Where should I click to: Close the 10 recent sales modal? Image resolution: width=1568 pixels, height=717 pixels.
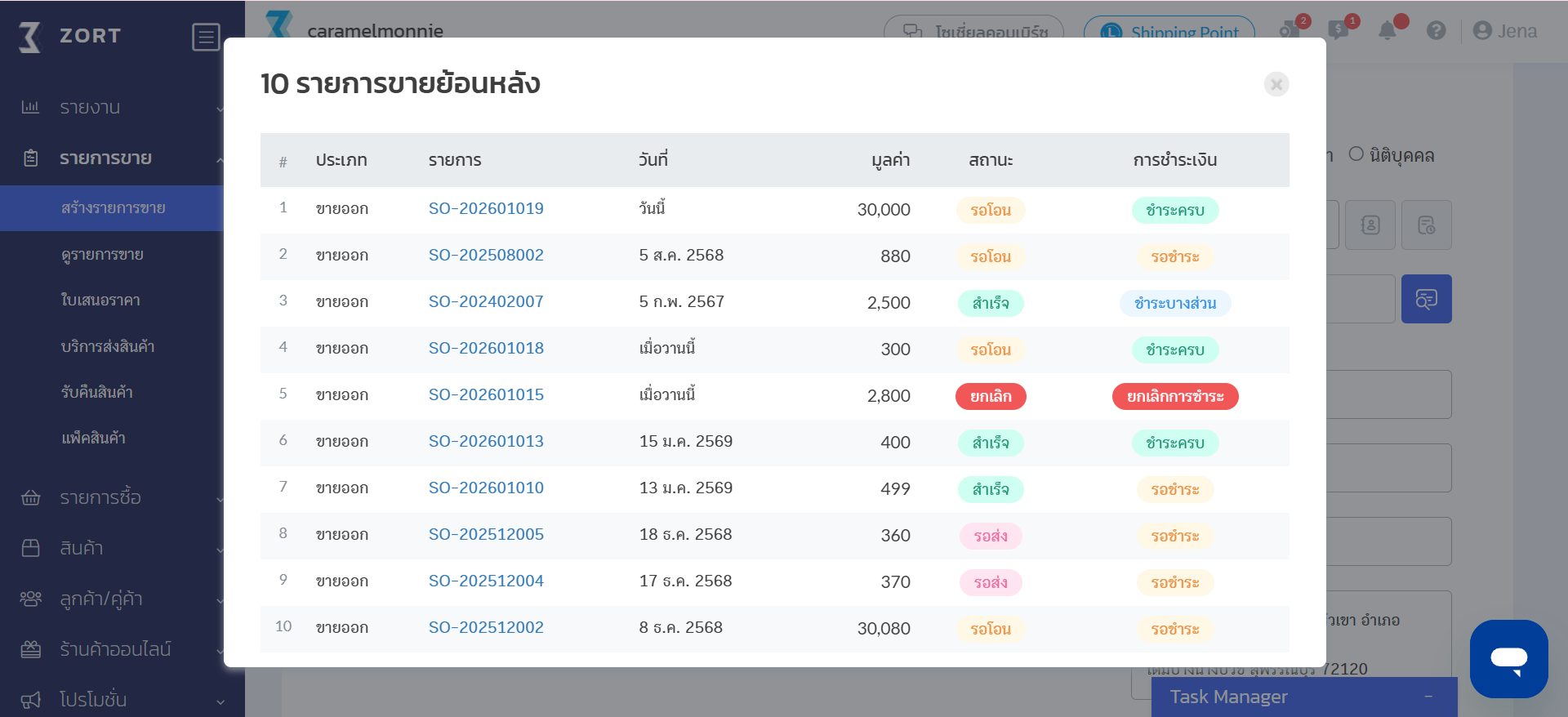coord(1276,84)
